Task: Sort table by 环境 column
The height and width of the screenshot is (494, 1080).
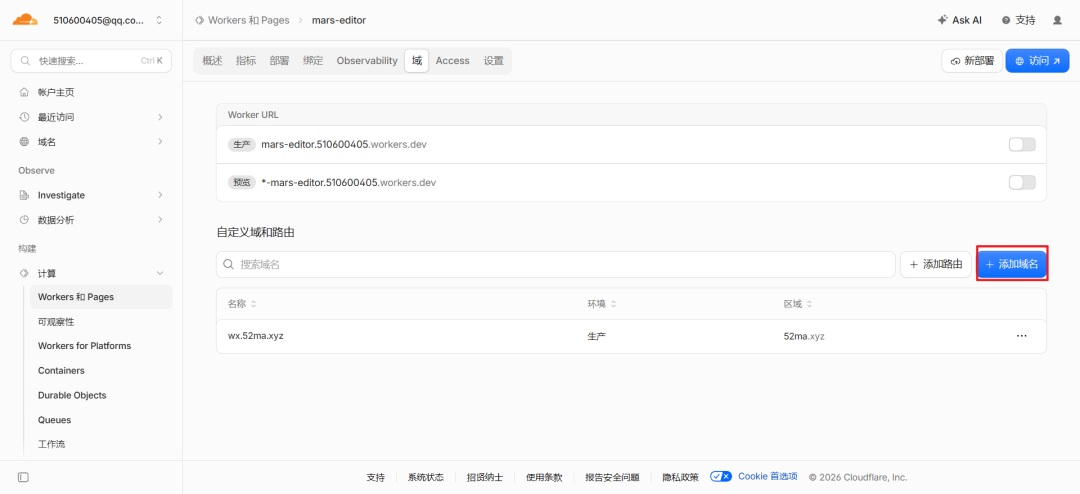Action: 601,304
